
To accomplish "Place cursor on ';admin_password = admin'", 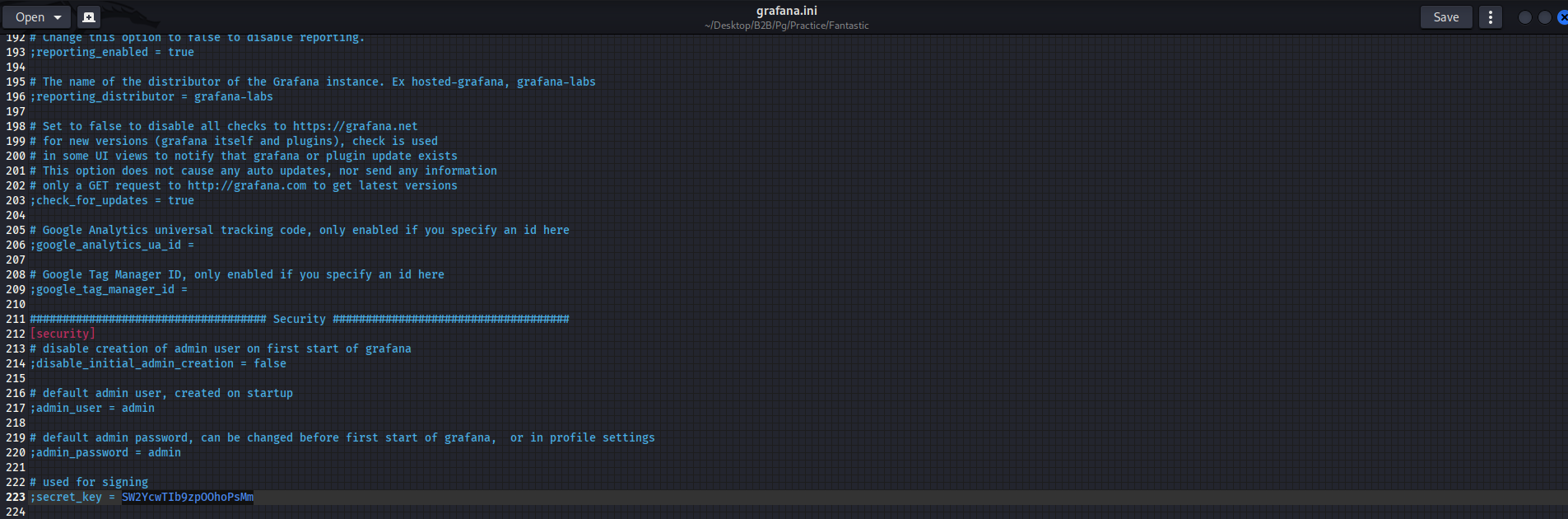I will (x=105, y=452).
